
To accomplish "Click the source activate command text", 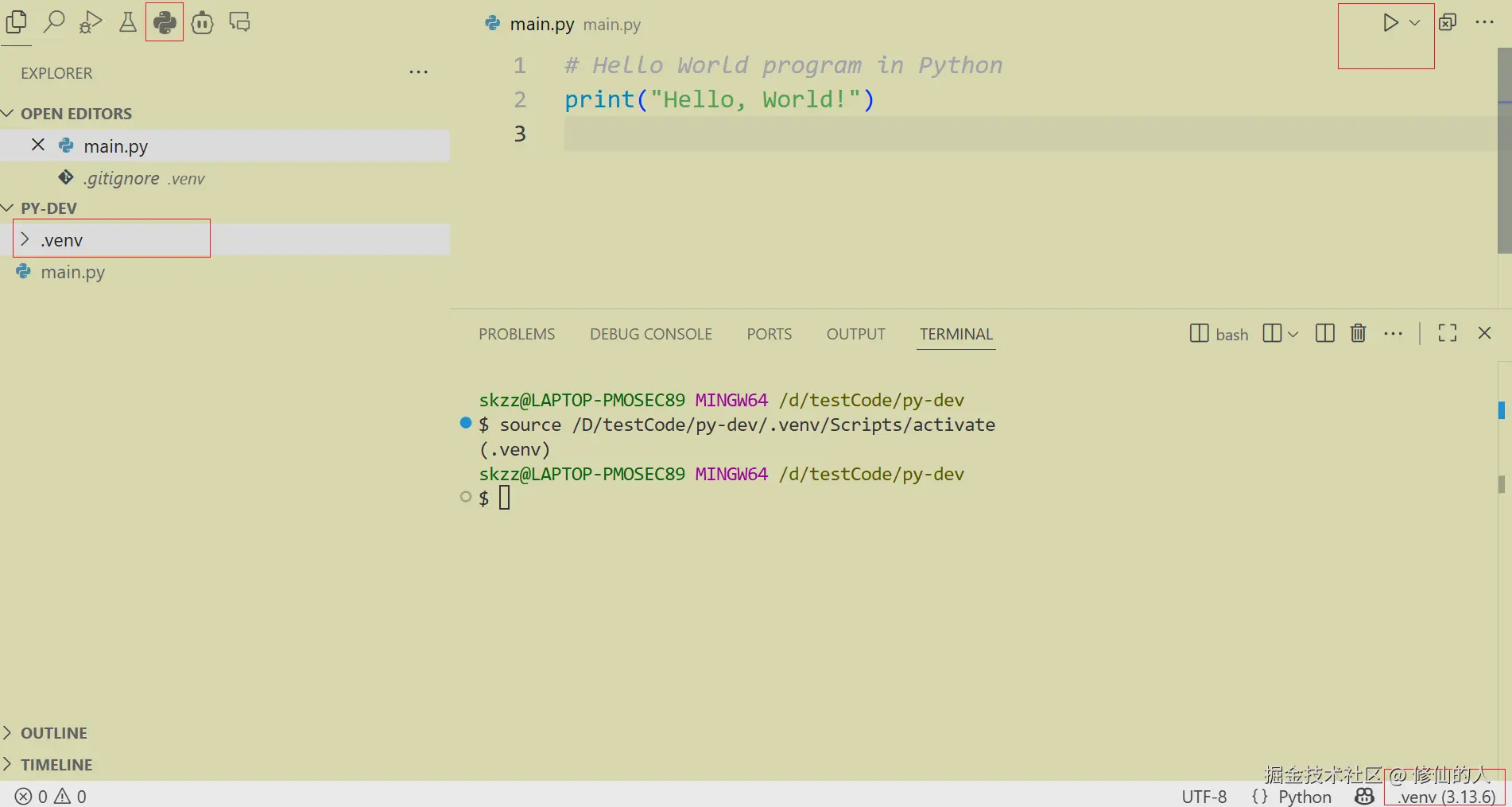I will [747, 425].
